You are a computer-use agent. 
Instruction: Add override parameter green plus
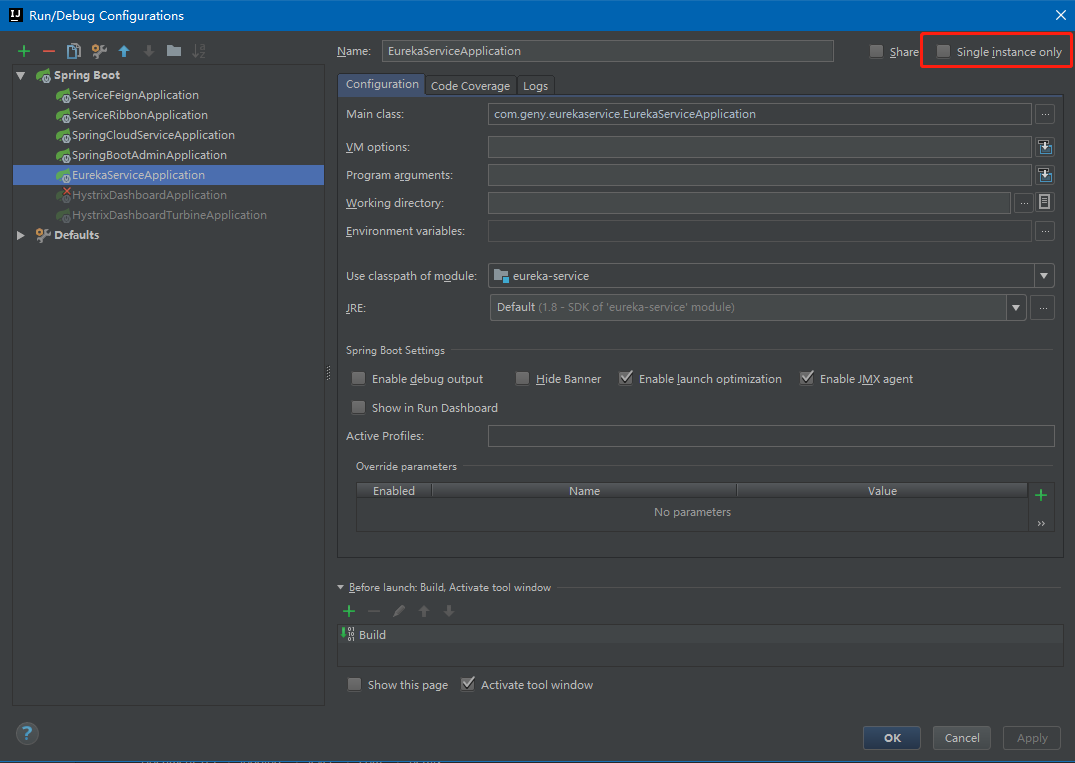1041,495
